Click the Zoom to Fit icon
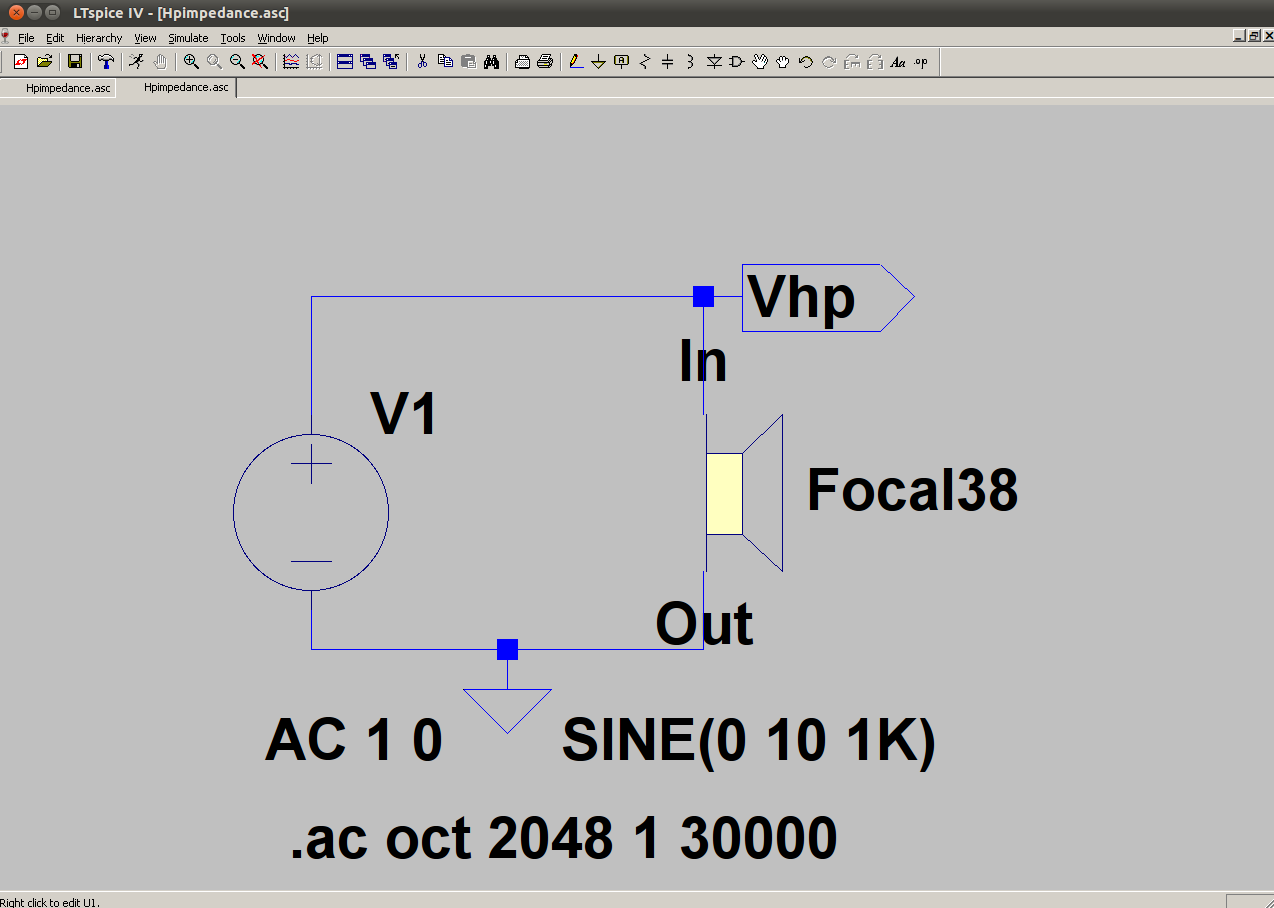1274x908 pixels. tap(260, 62)
